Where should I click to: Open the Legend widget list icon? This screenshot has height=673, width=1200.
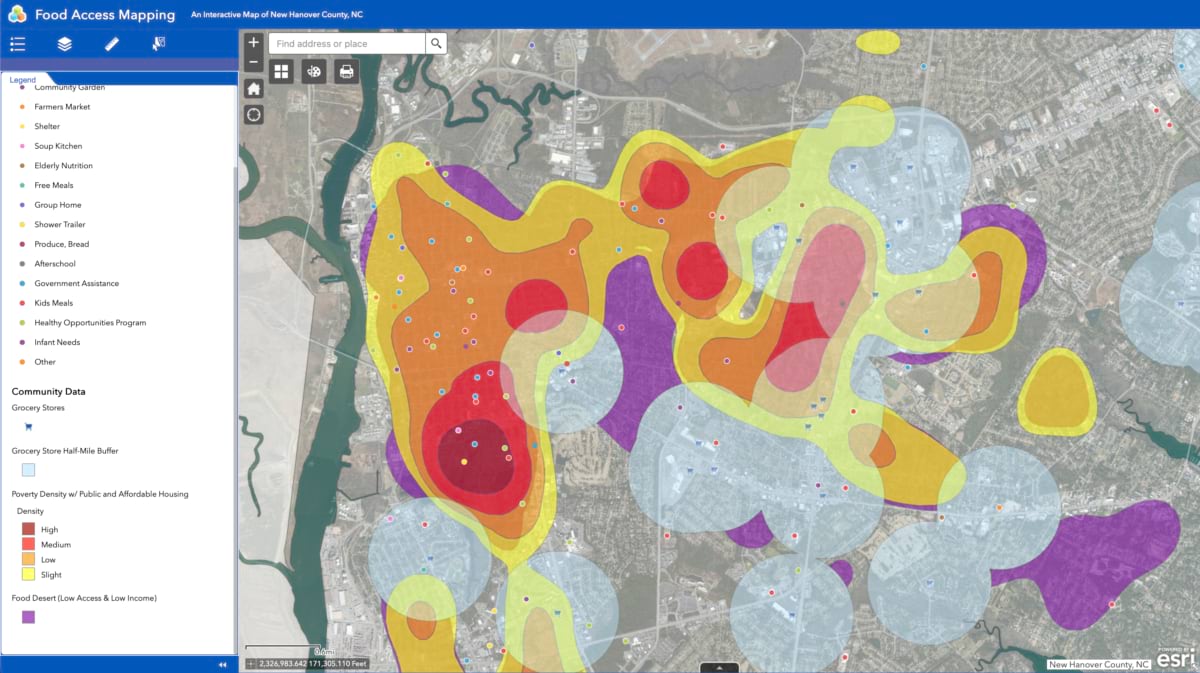coord(17,44)
